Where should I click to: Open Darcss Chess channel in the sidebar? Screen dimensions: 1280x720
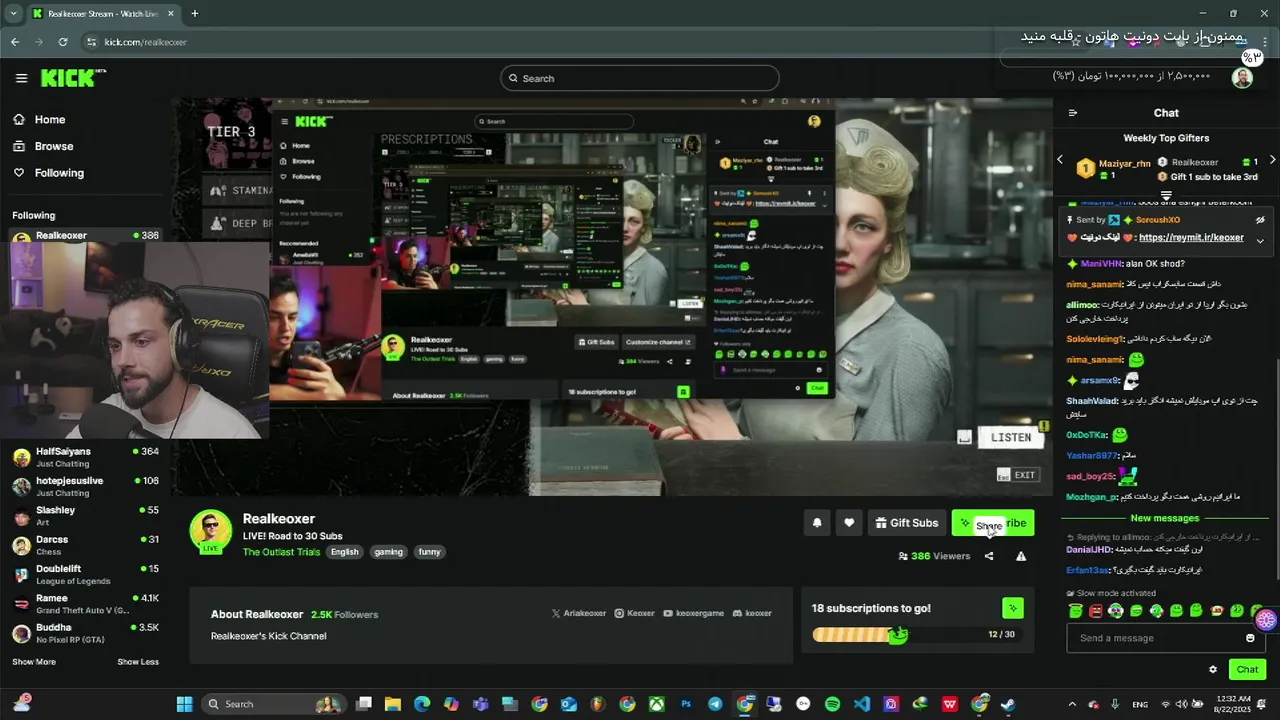pyautogui.click(x=85, y=546)
